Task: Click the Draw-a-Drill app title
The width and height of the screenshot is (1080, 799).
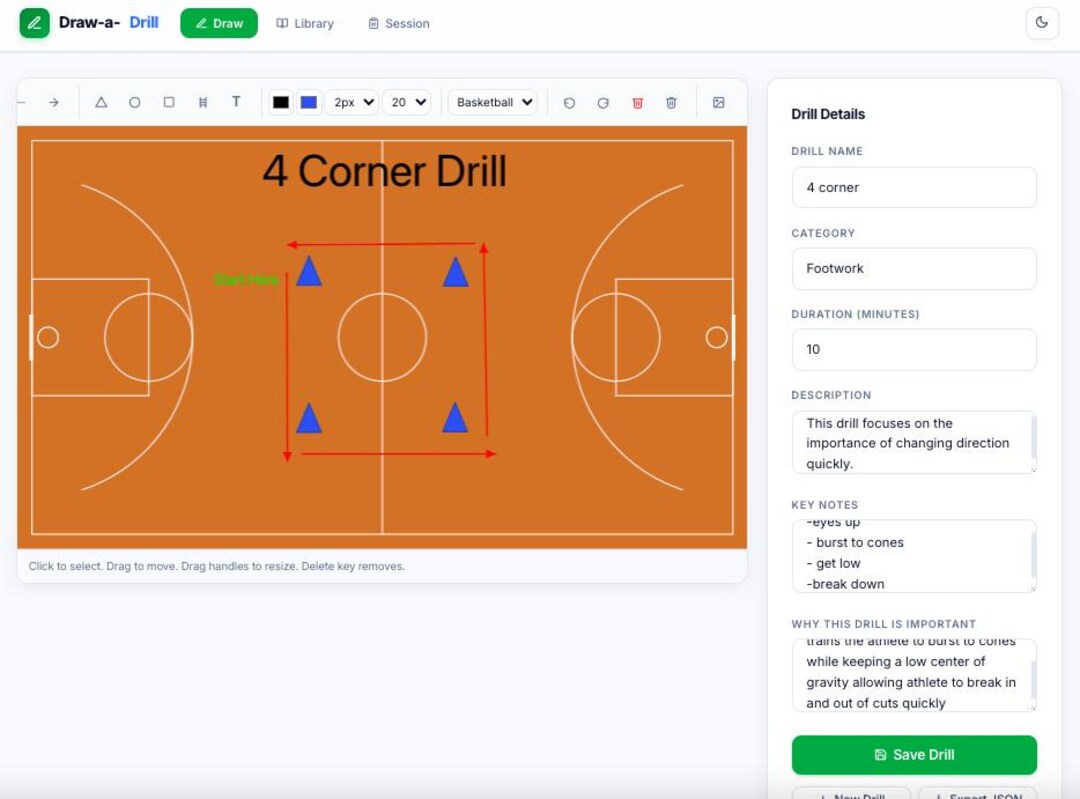Action: point(108,23)
